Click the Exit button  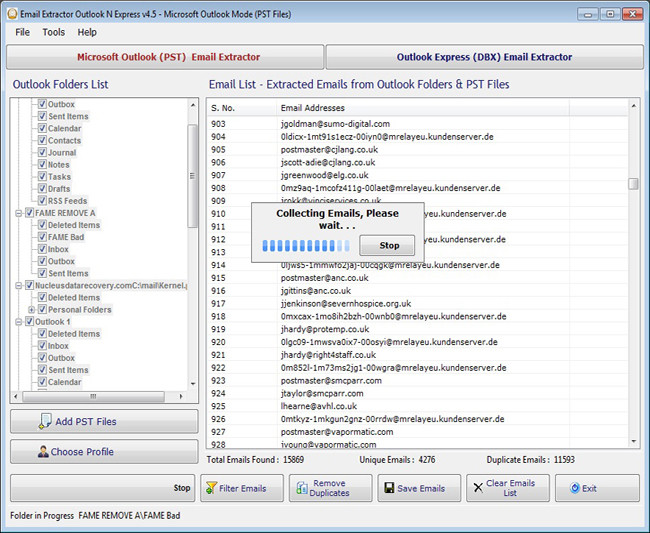click(597, 488)
